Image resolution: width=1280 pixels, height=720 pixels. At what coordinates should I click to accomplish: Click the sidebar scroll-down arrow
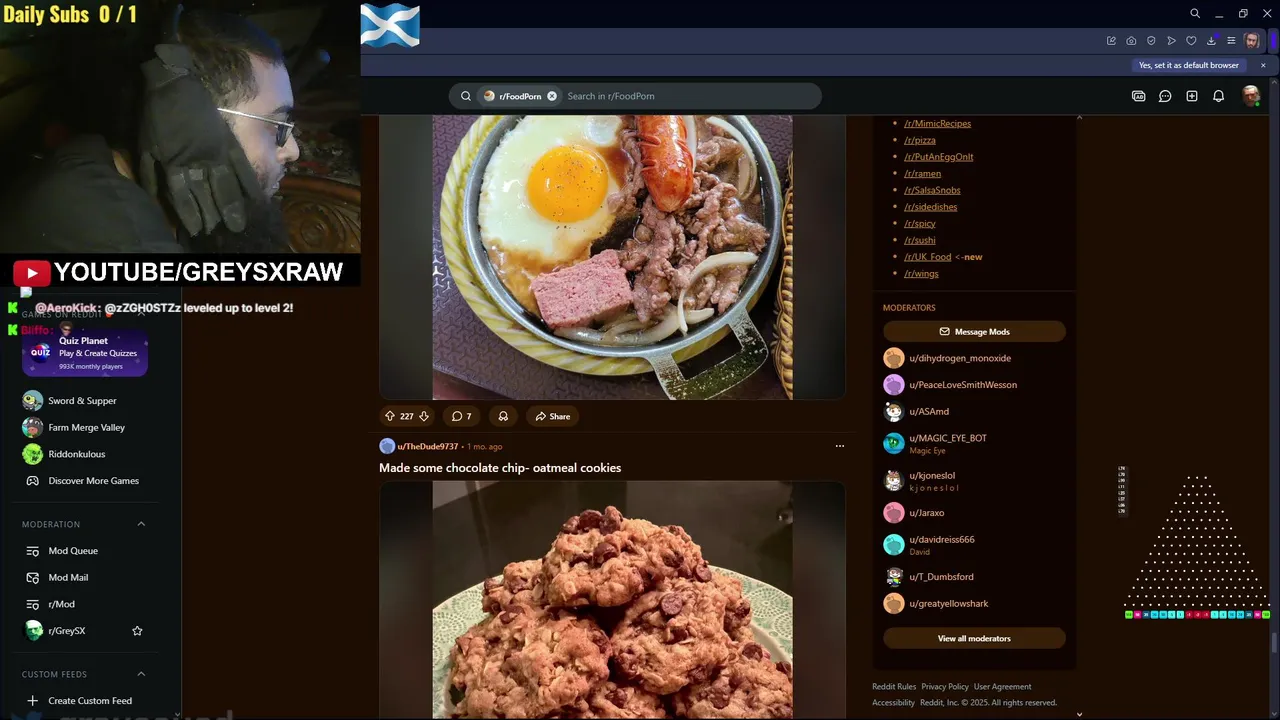tap(1079, 714)
